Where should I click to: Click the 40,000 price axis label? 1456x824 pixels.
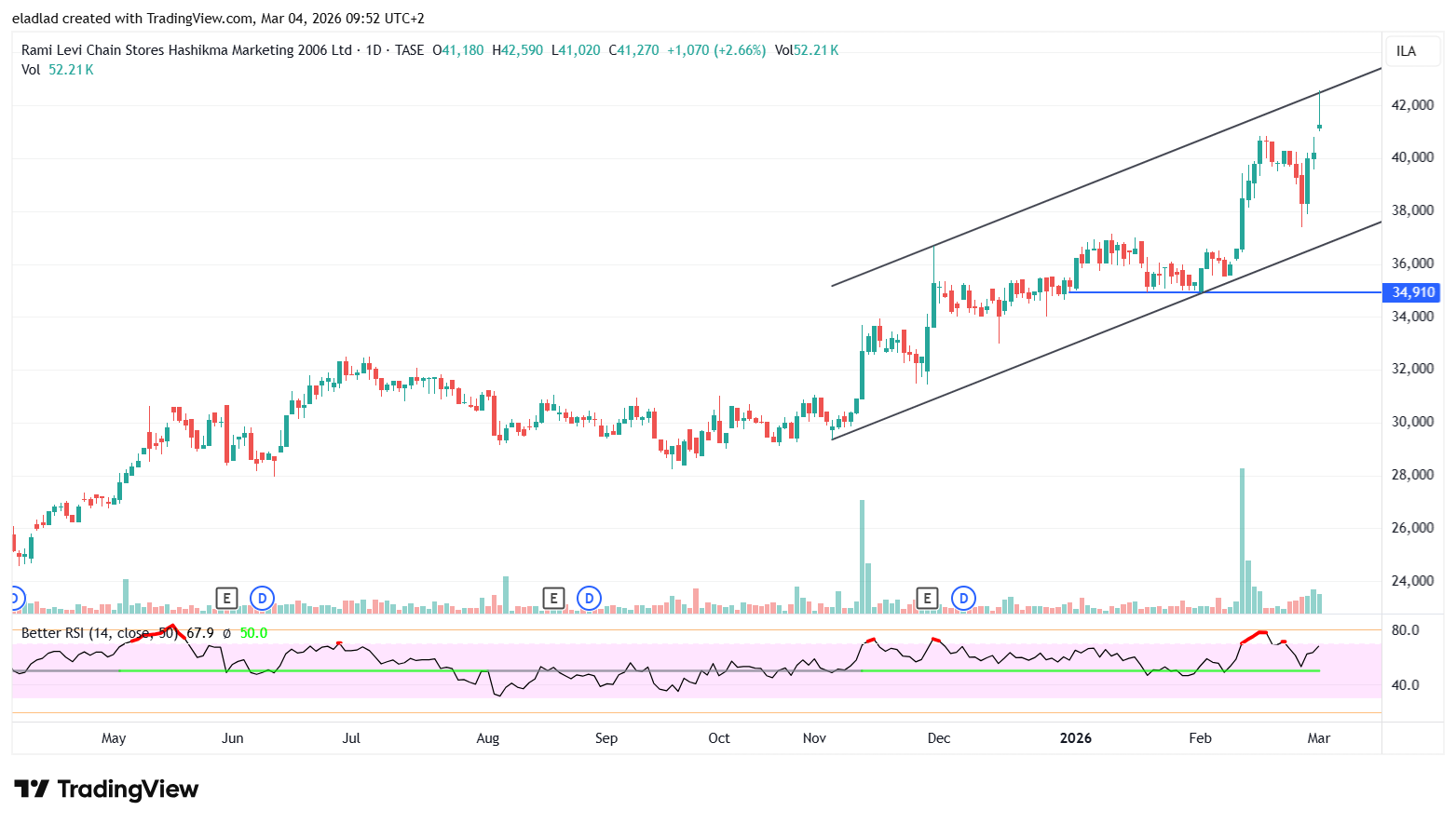point(1412,157)
